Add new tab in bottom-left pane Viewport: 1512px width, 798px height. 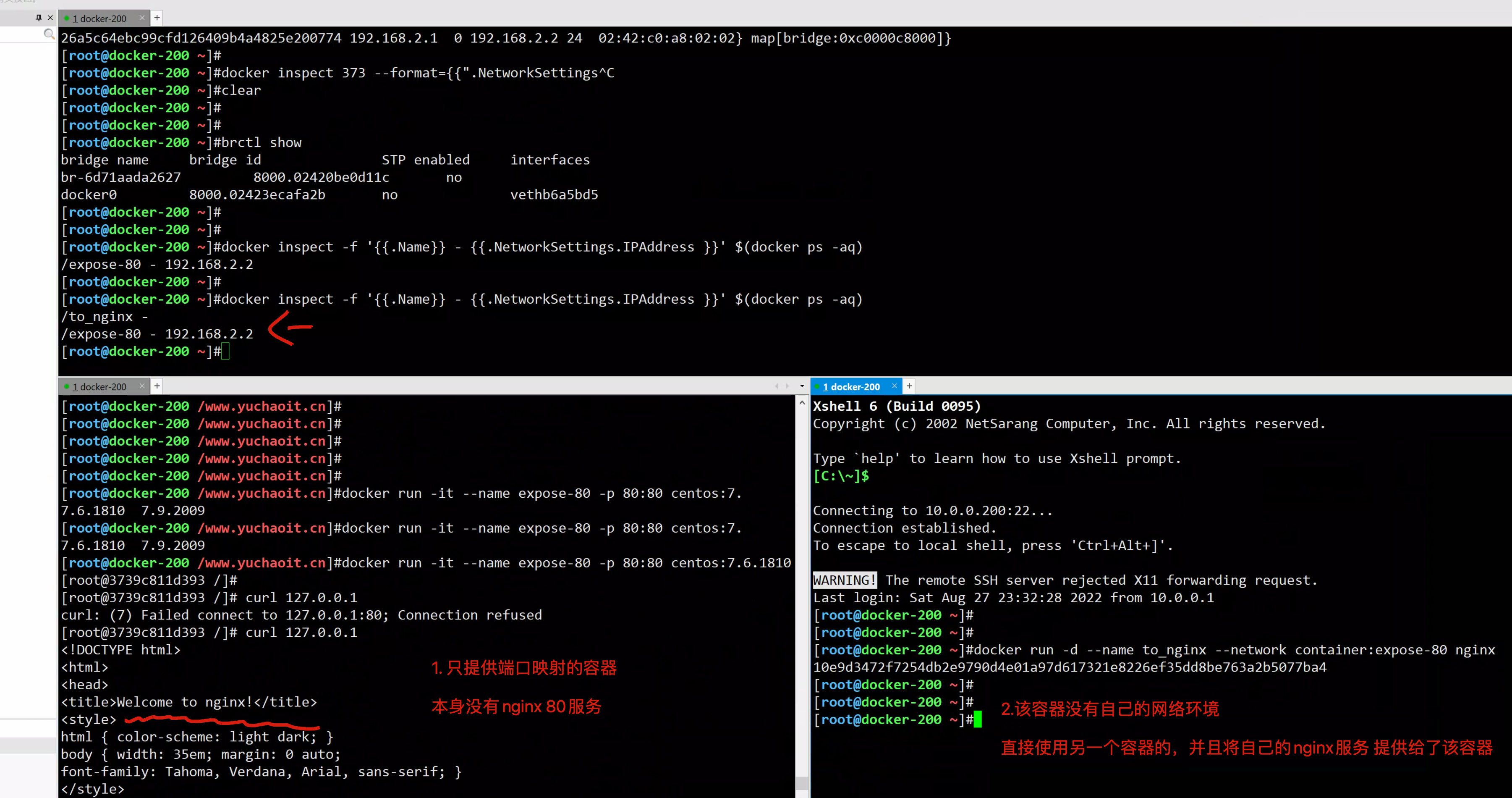(157, 386)
